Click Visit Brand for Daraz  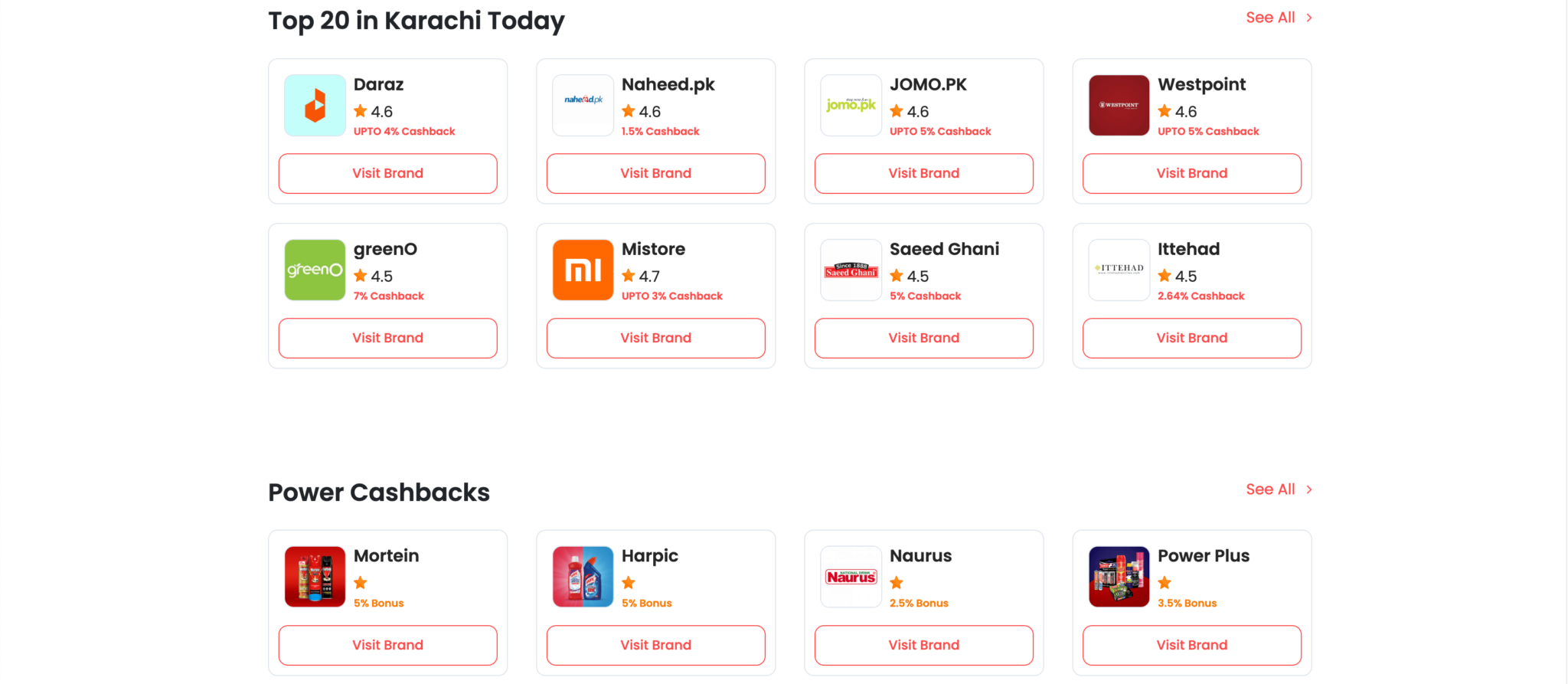[x=387, y=173]
